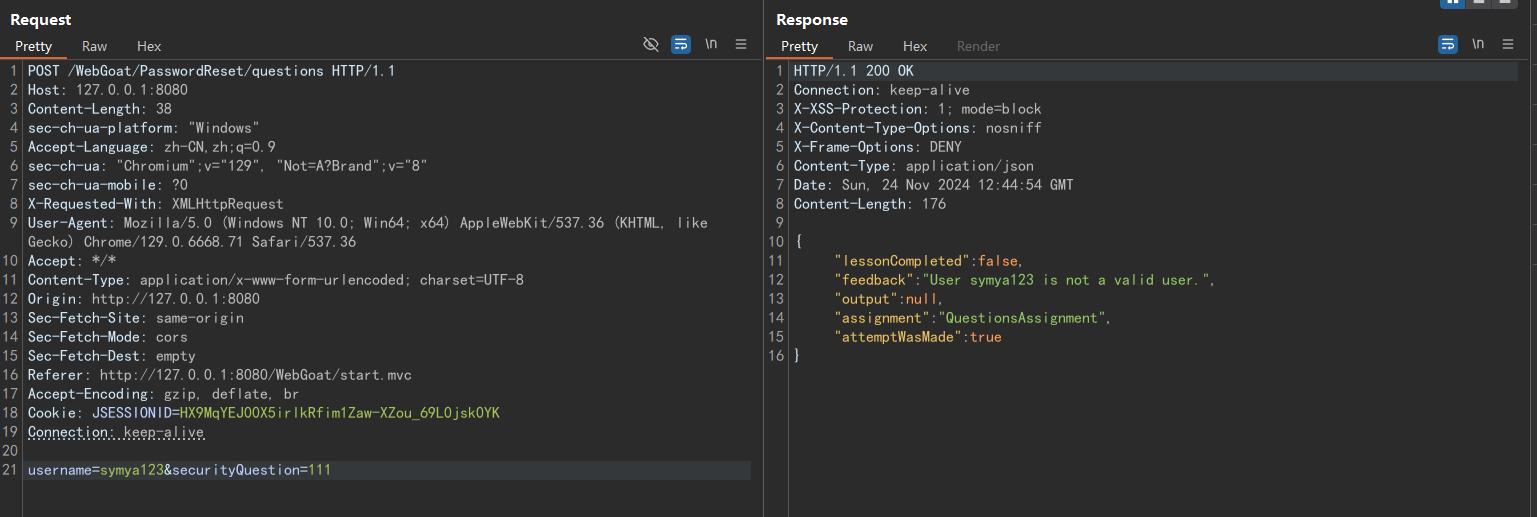Click the response Content-Type: application/json header
The width and height of the screenshot is (1537, 517).
[x=913, y=166]
